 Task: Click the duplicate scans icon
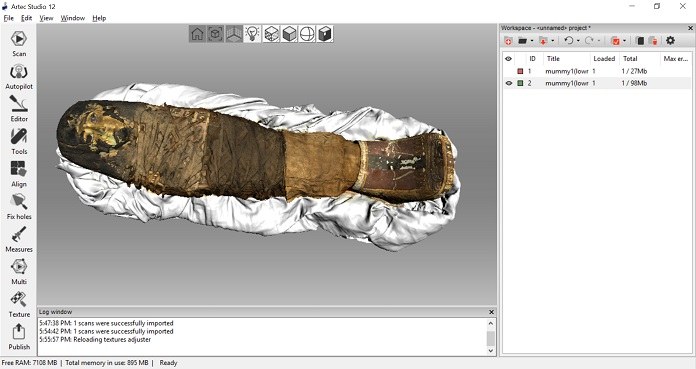(640, 41)
